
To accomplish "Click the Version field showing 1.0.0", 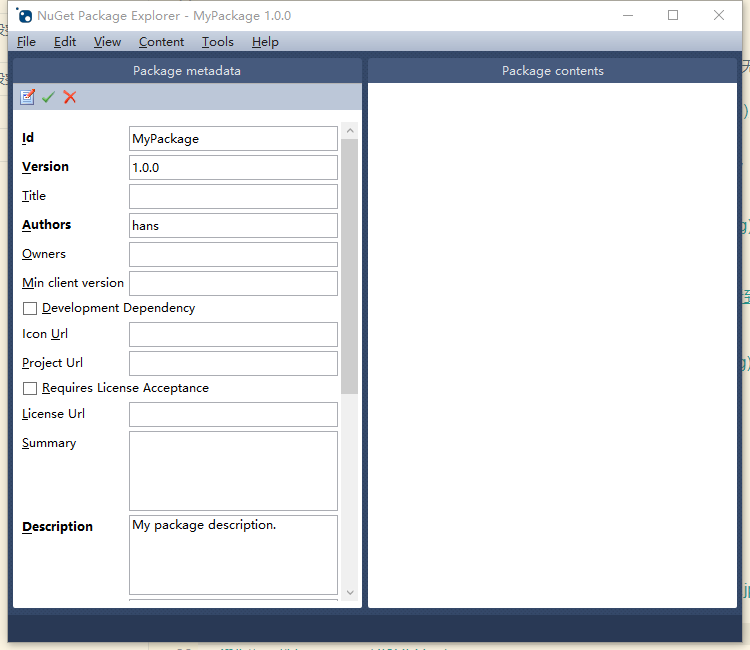I will (233, 168).
